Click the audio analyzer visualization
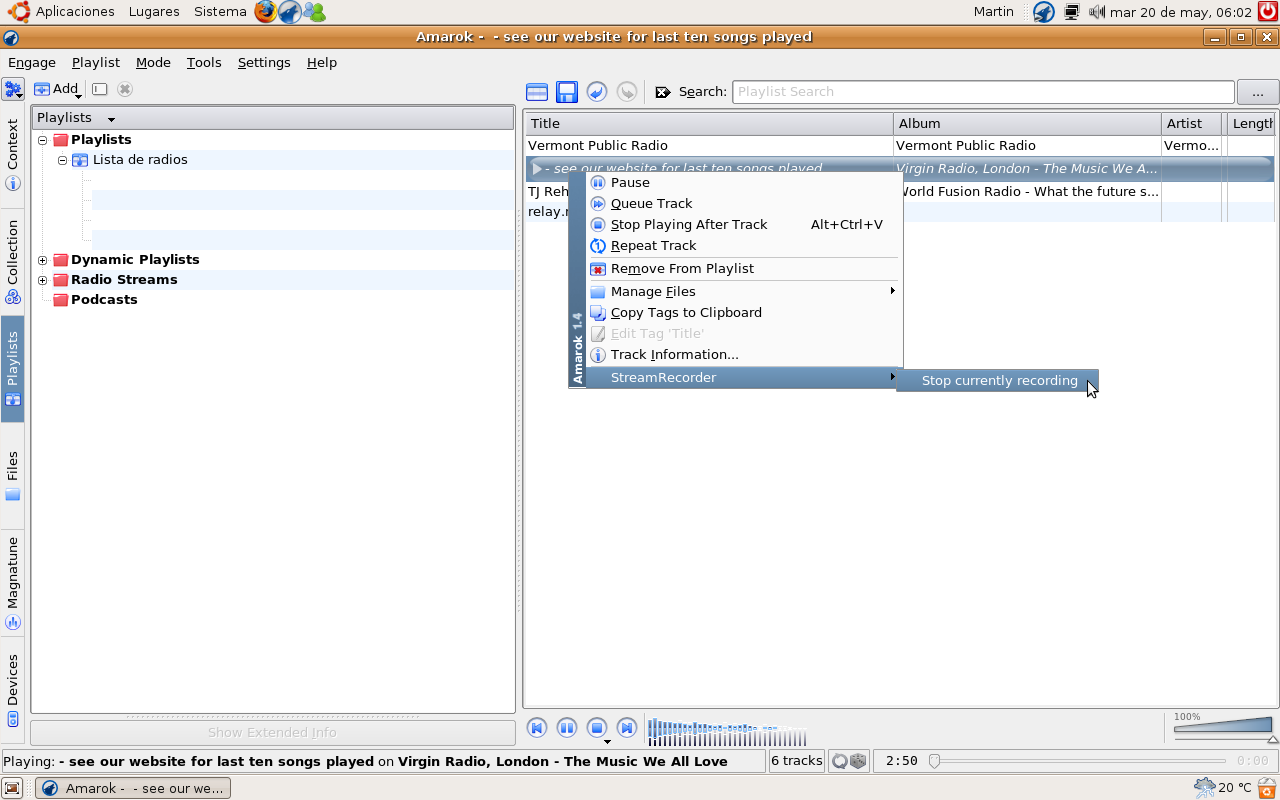The width and height of the screenshot is (1280, 800). point(727,732)
